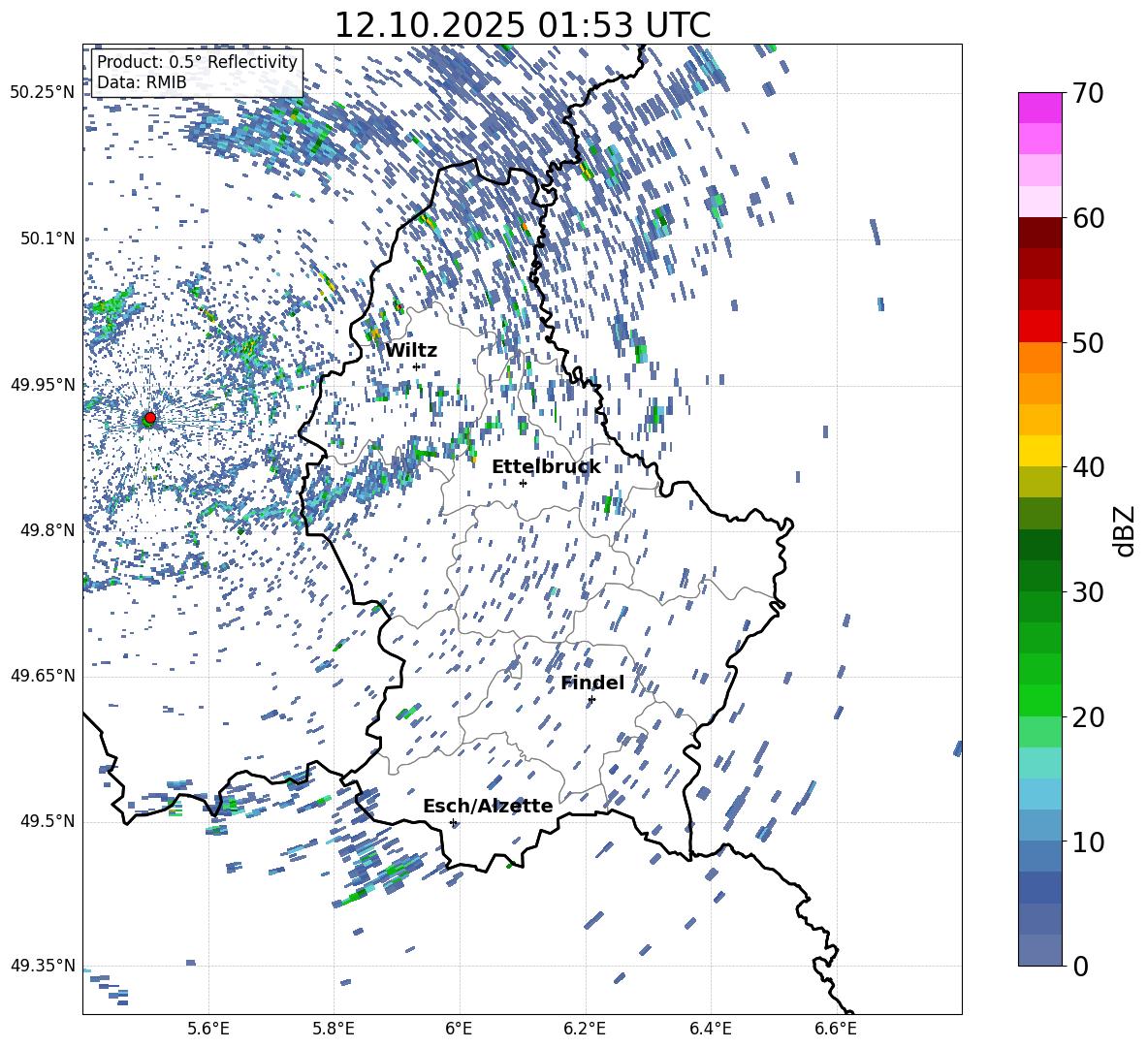Select the Findel city label
The width and height of the screenshot is (1148, 1048).
tap(592, 683)
